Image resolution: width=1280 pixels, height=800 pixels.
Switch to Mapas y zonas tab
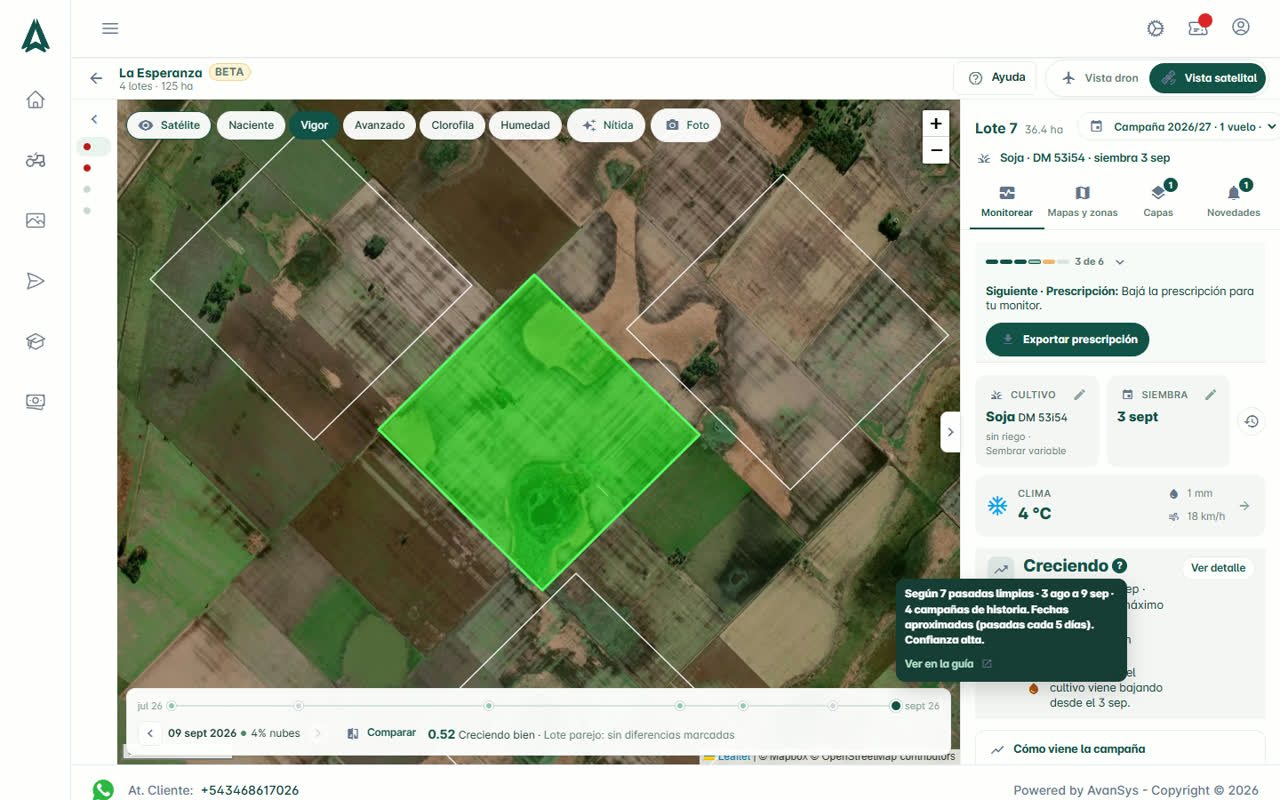point(1082,200)
